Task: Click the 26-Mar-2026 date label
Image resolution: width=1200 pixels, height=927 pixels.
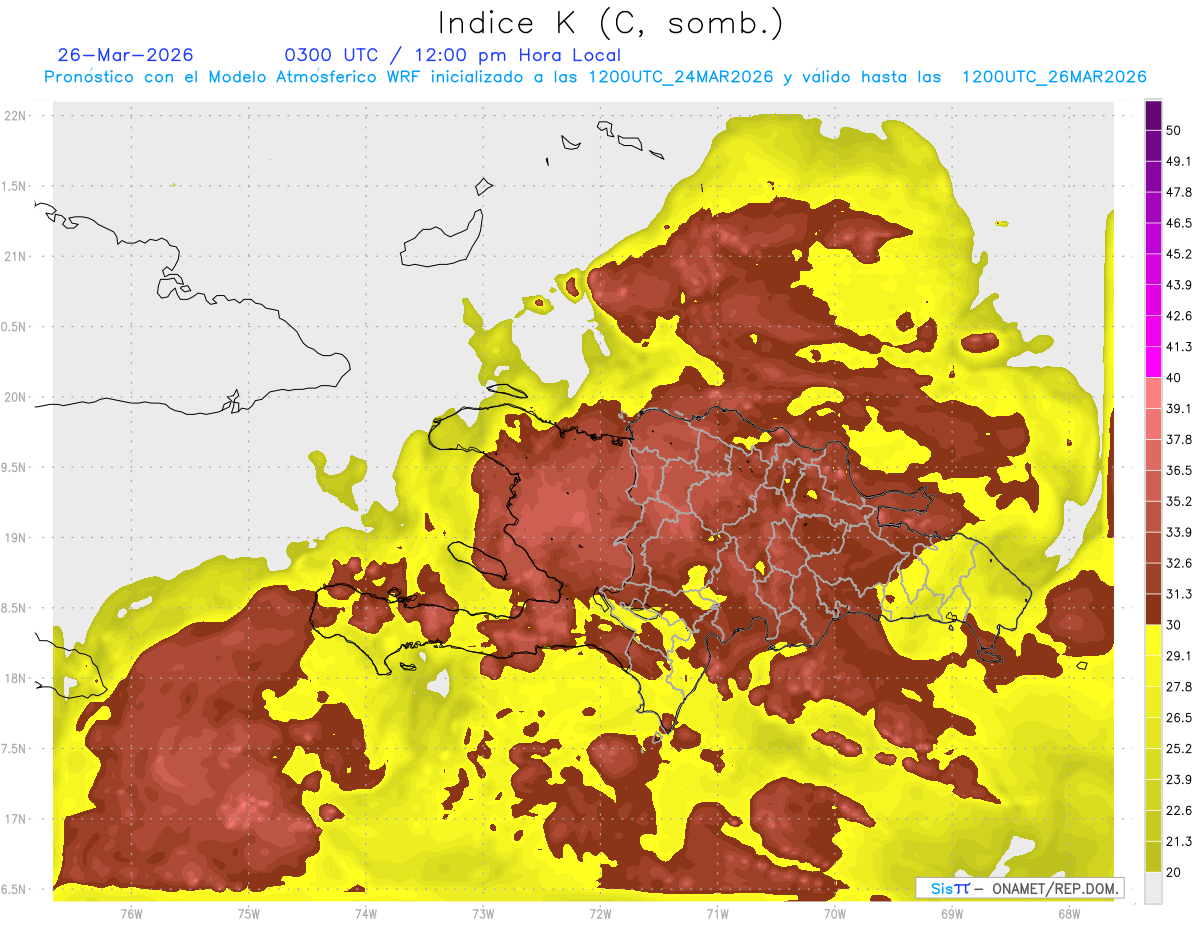Action: 126,55
